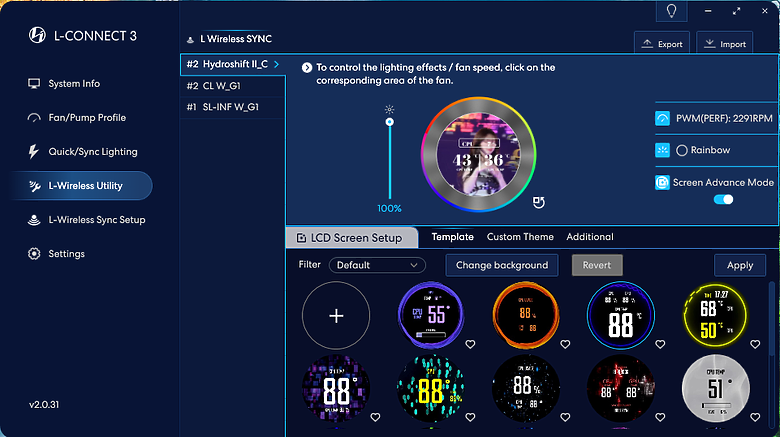
Task: Select the silver 51 CPU temp template
Action: click(715, 388)
